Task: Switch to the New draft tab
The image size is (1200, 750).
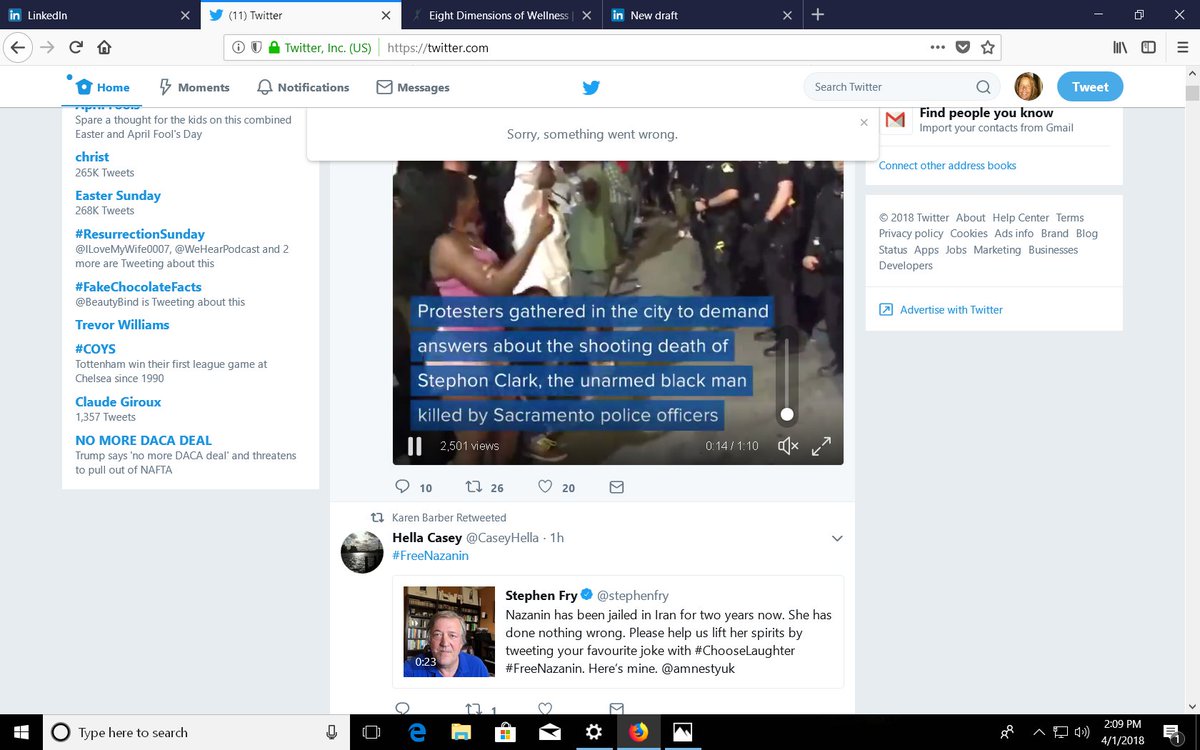Action: coord(702,15)
